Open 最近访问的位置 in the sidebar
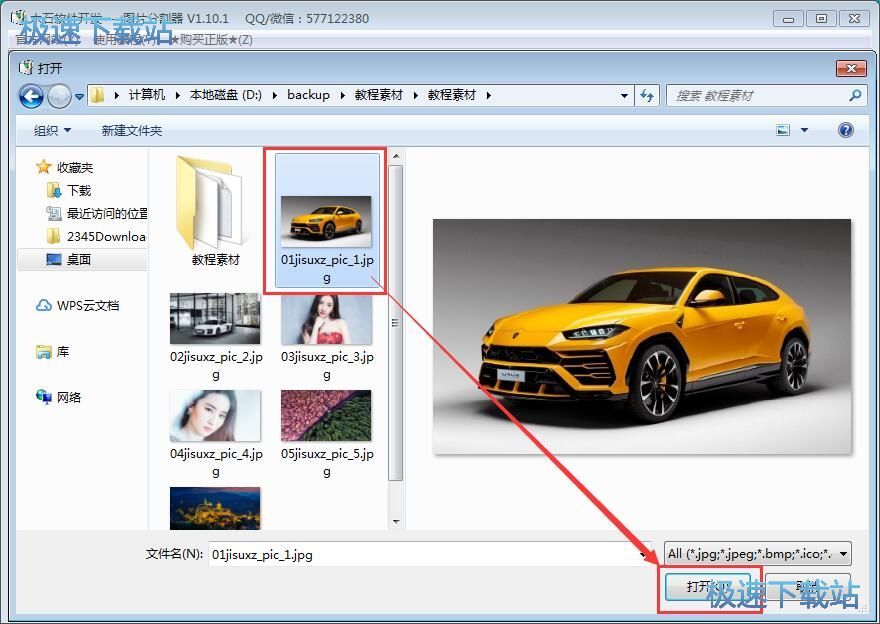This screenshot has height=624, width=880. pyautogui.click(x=106, y=213)
